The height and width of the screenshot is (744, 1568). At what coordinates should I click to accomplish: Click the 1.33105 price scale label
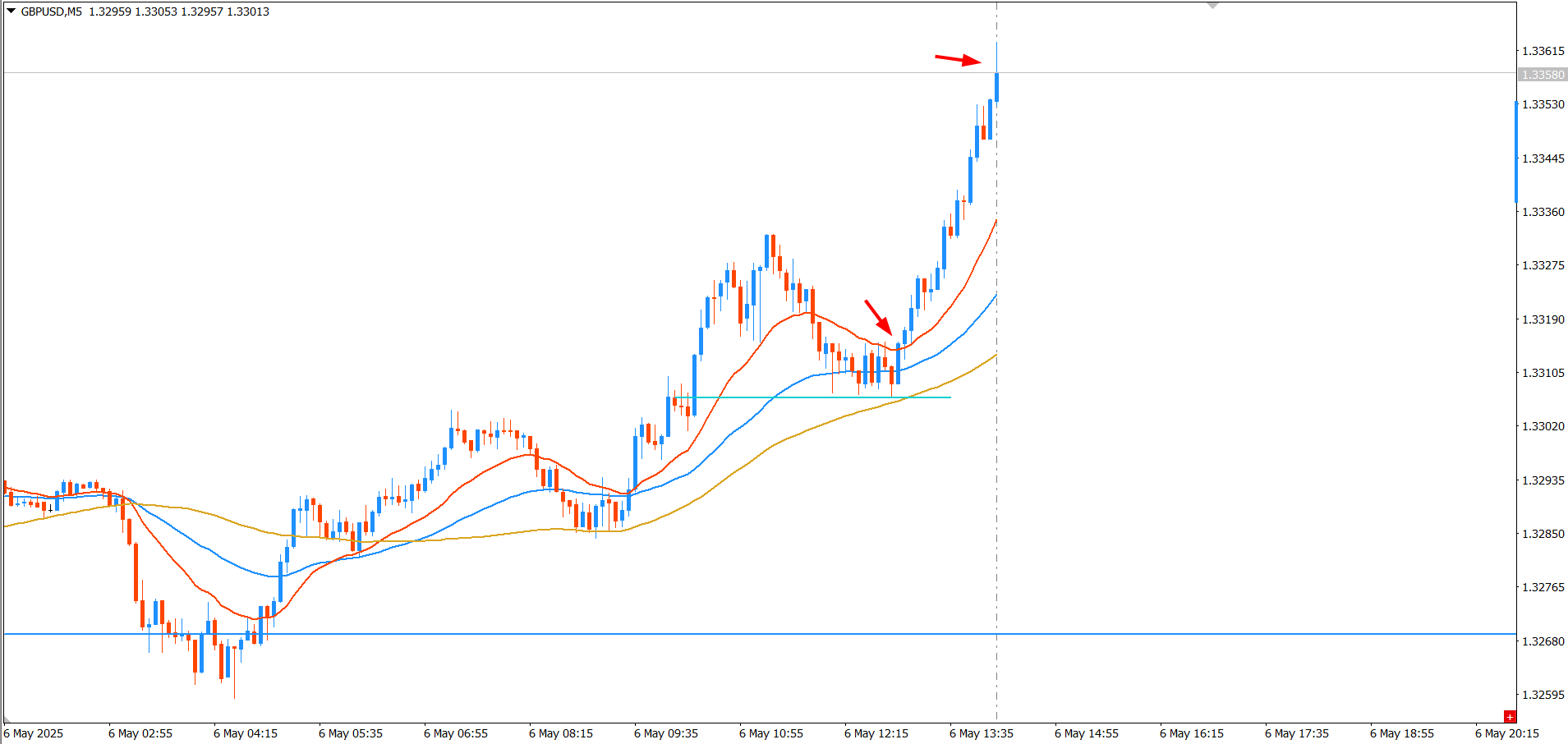(x=1543, y=373)
